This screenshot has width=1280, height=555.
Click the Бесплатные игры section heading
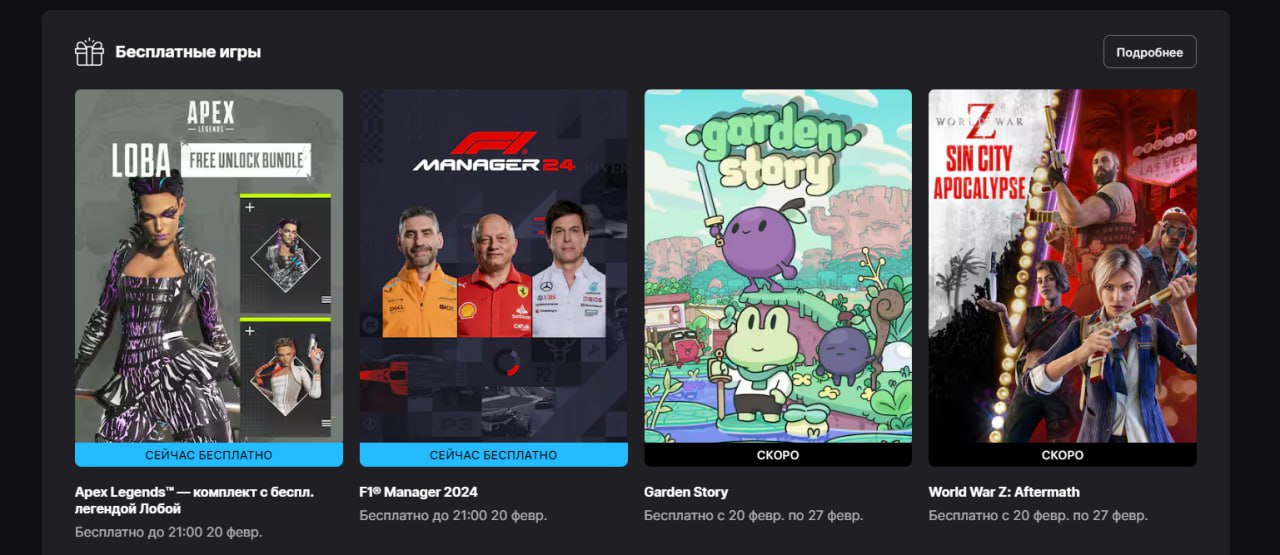click(188, 52)
